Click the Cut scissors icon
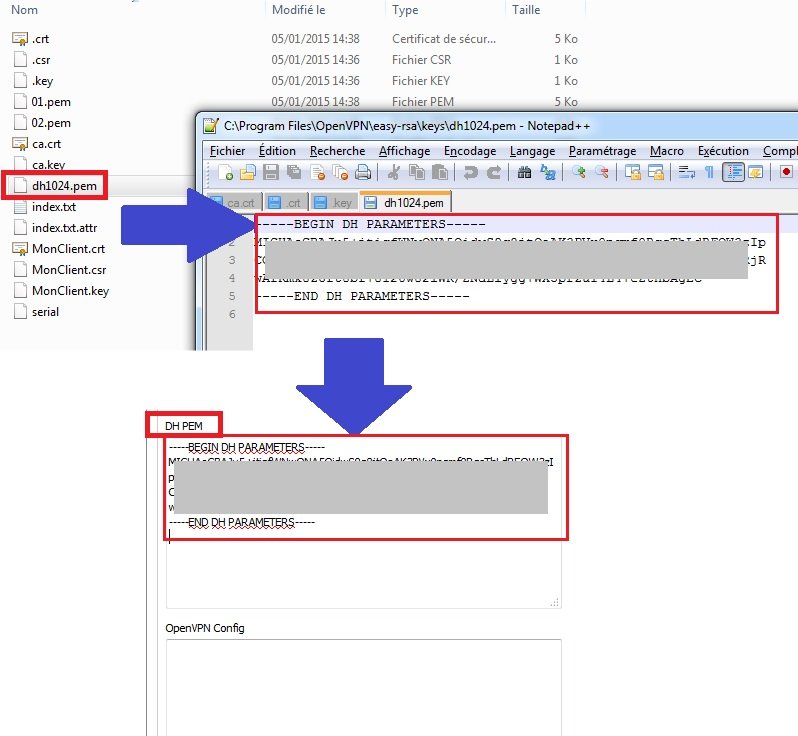 pyautogui.click(x=393, y=173)
